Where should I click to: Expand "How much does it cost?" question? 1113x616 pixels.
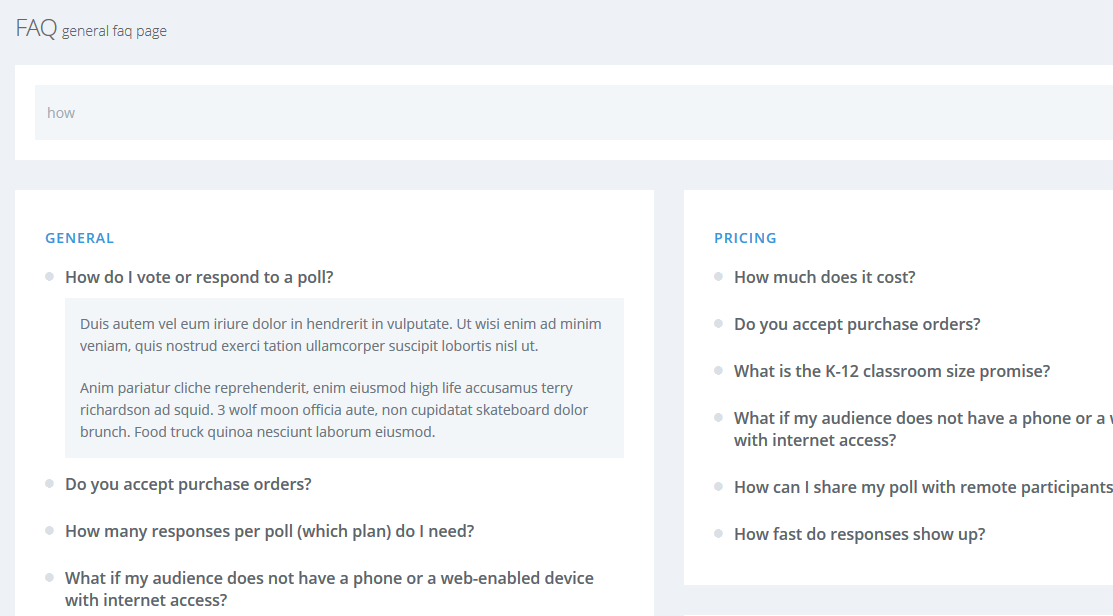(x=824, y=277)
